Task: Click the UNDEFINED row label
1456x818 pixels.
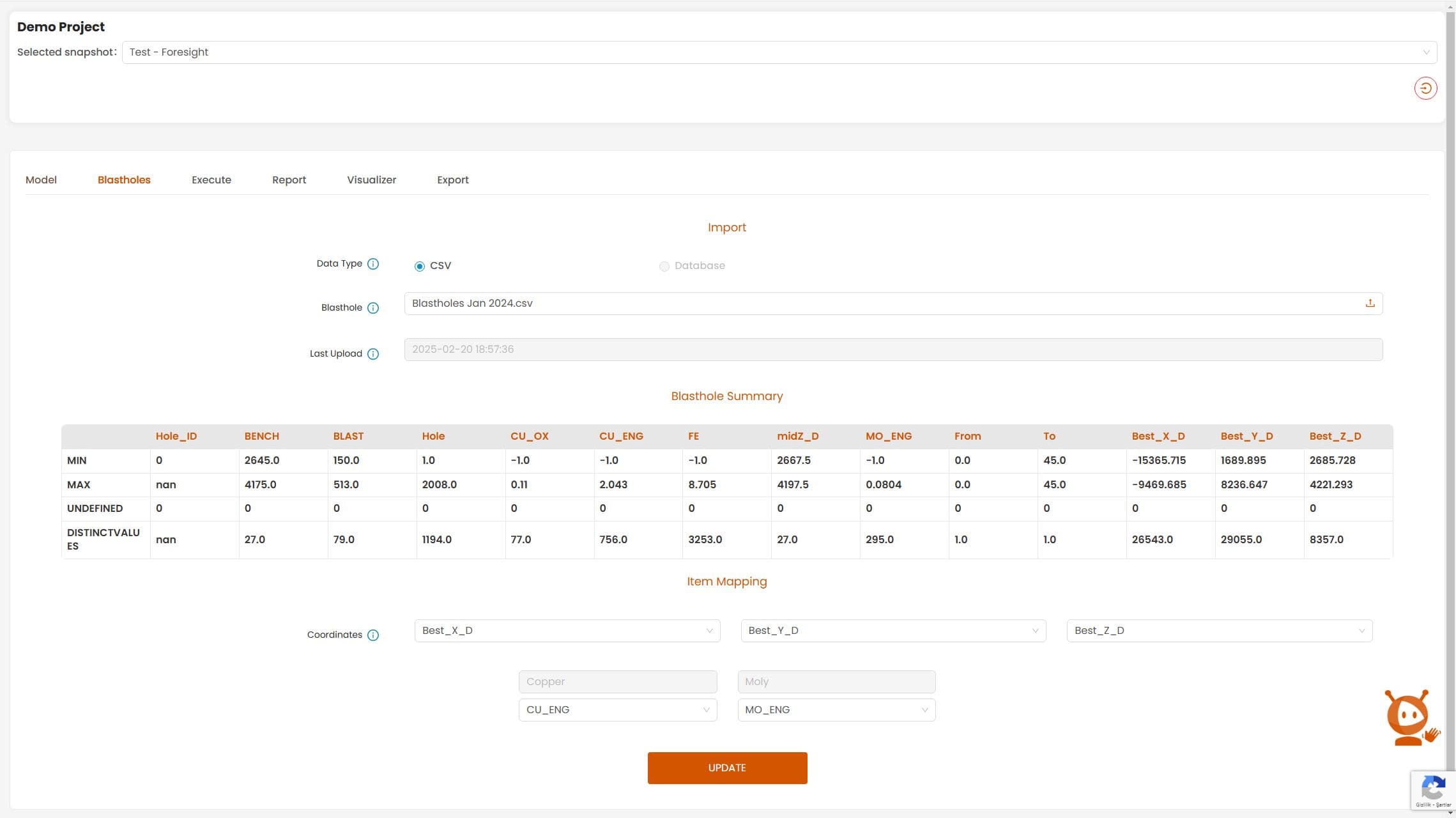Action: point(95,509)
